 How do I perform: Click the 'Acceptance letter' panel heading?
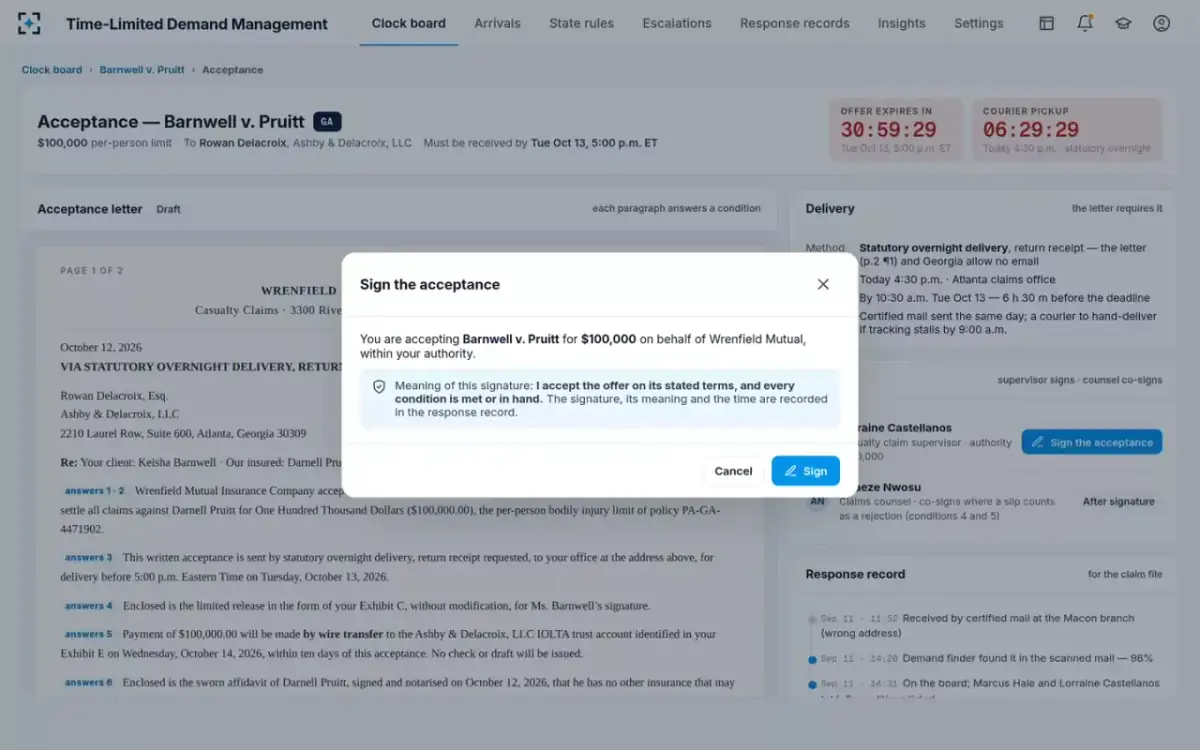[90, 209]
